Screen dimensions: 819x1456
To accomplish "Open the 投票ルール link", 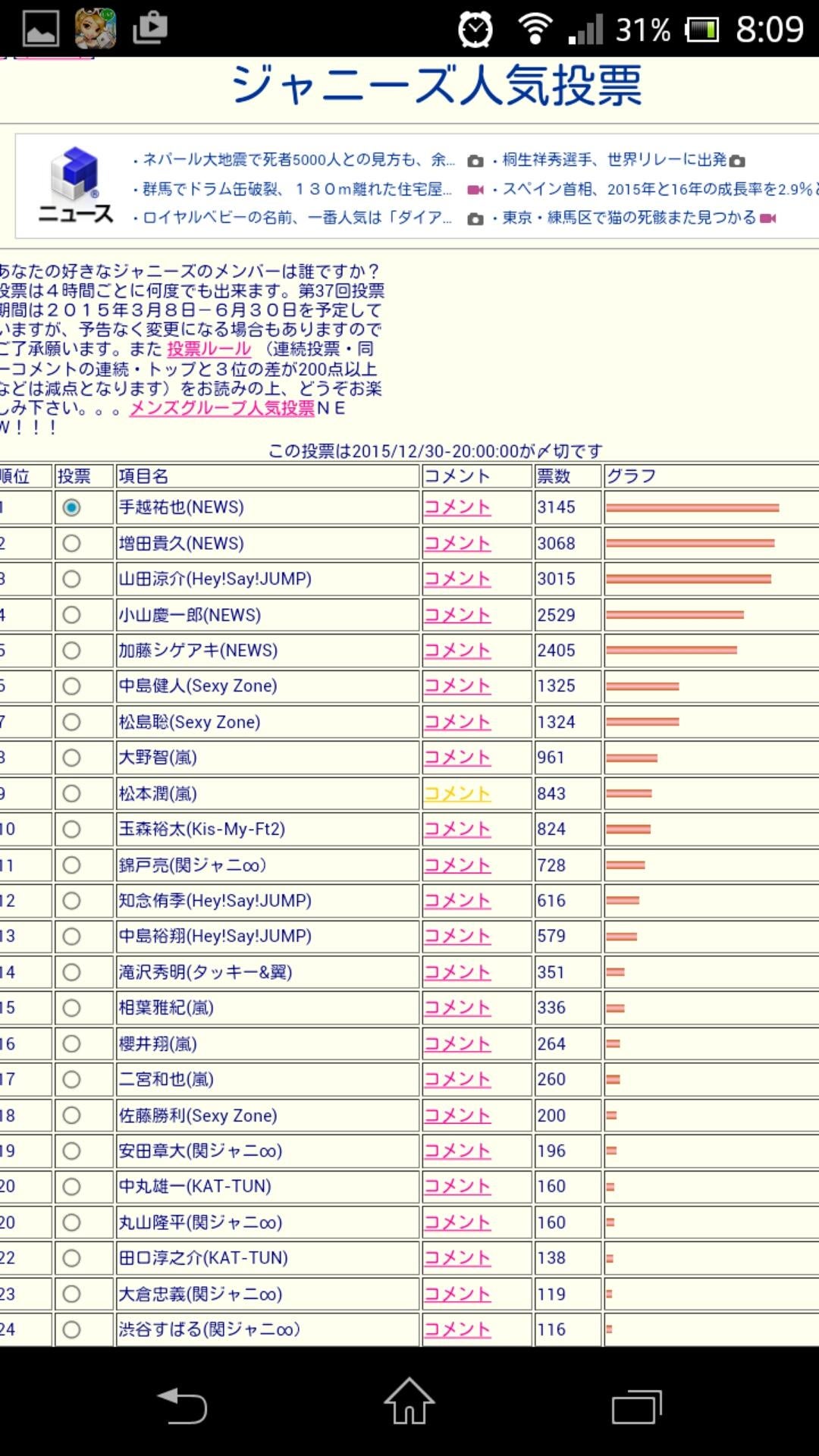I will click(x=209, y=349).
